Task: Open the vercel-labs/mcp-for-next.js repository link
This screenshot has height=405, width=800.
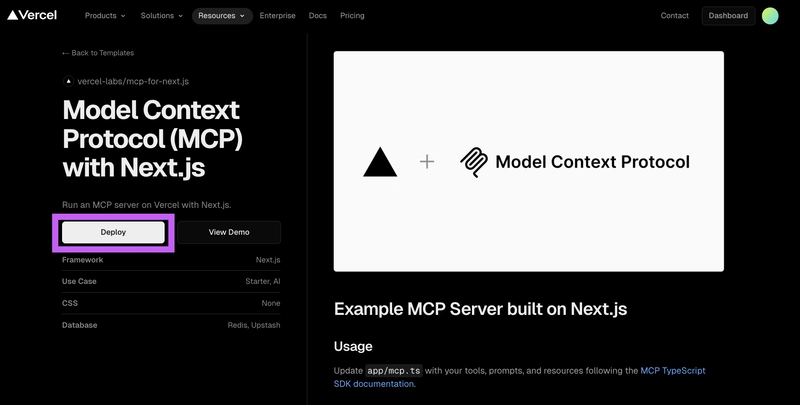Action: [133, 81]
